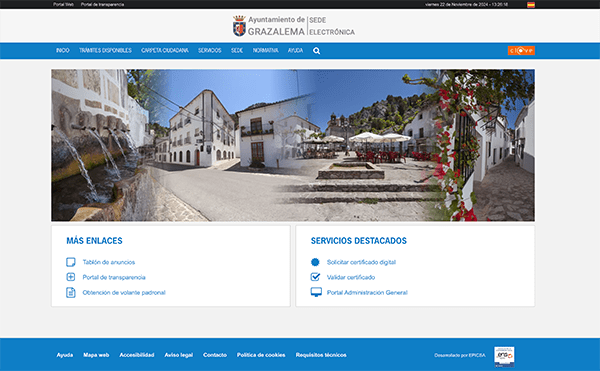Click the checkmark icon beside Validar certificado

click(x=315, y=277)
